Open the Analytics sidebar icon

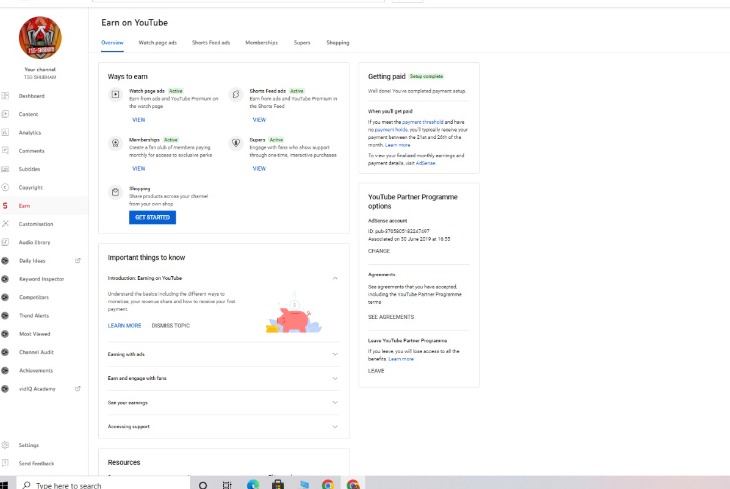click(x=5, y=132)
